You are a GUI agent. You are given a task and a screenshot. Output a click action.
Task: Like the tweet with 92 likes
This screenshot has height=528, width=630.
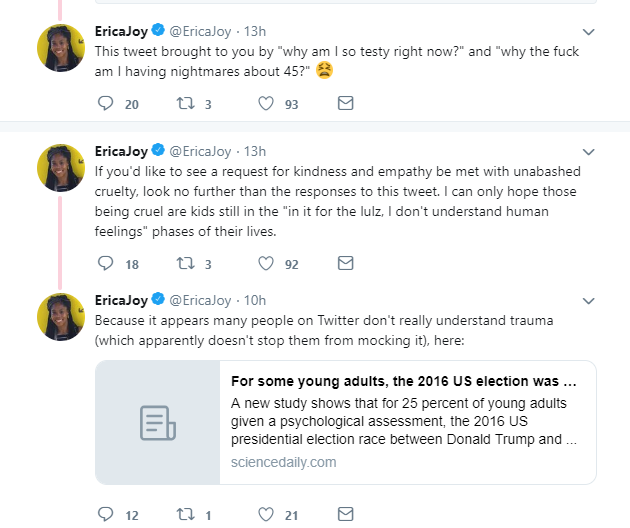(266, 263)
